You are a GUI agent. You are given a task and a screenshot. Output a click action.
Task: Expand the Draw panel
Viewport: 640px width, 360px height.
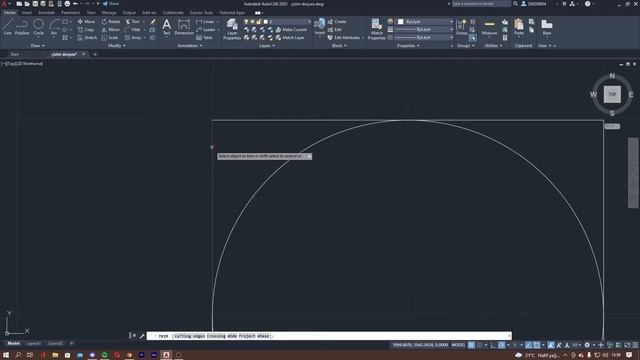(x=38, y=46)
